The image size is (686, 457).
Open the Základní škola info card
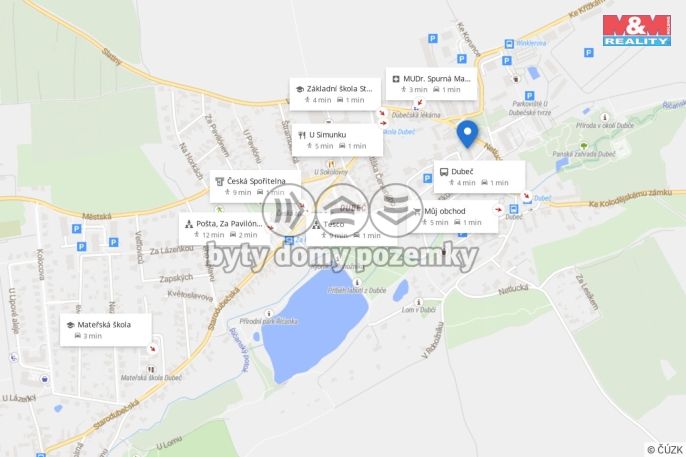tap(335, 94)
